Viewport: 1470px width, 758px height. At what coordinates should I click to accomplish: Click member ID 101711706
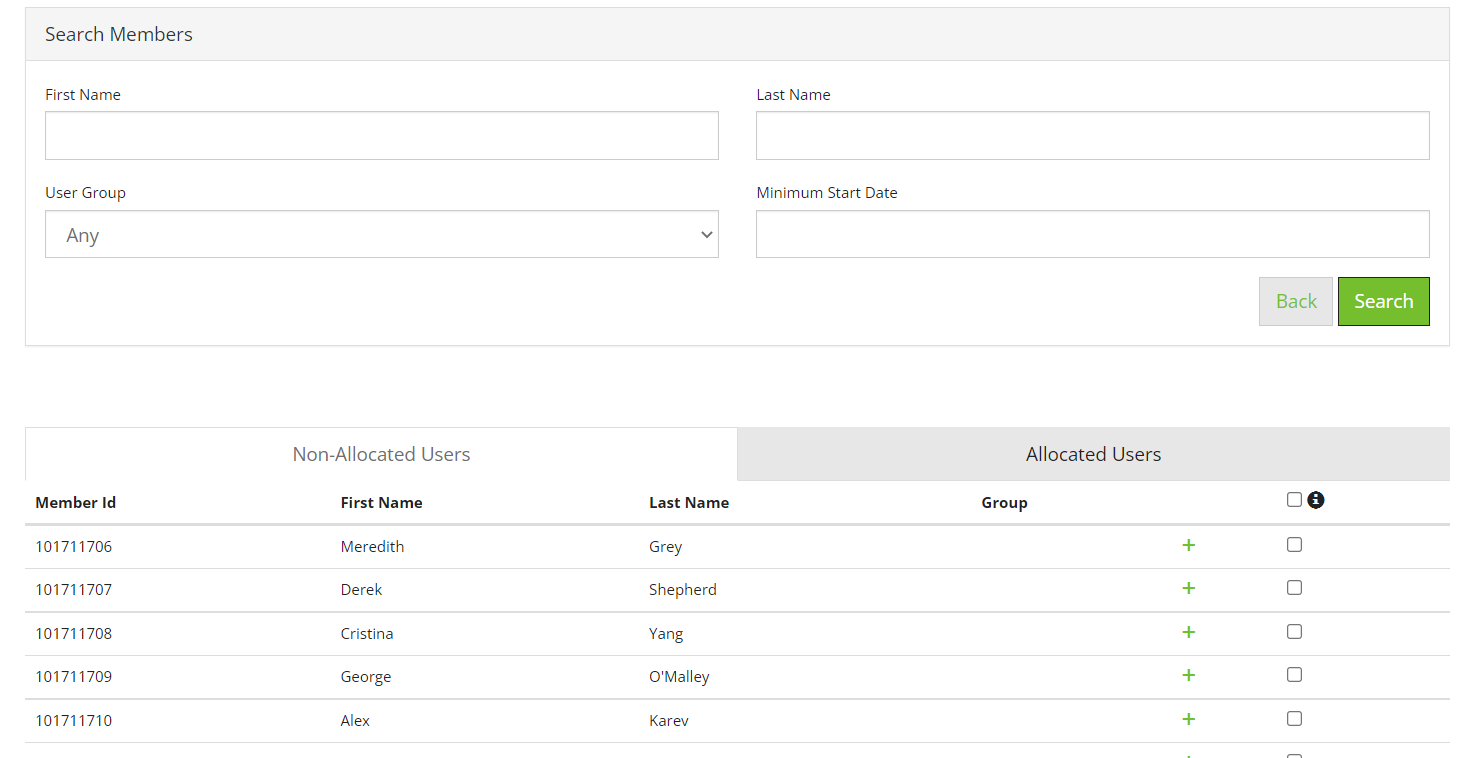click(x=74, y=546)
